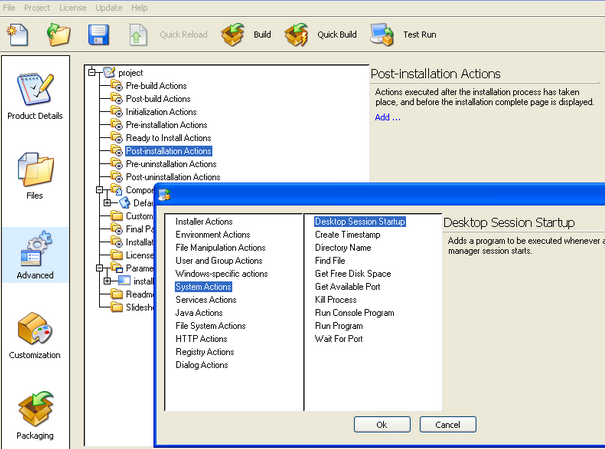
Task: Collapse the Parameters tree node
Action: pos(100,268)
